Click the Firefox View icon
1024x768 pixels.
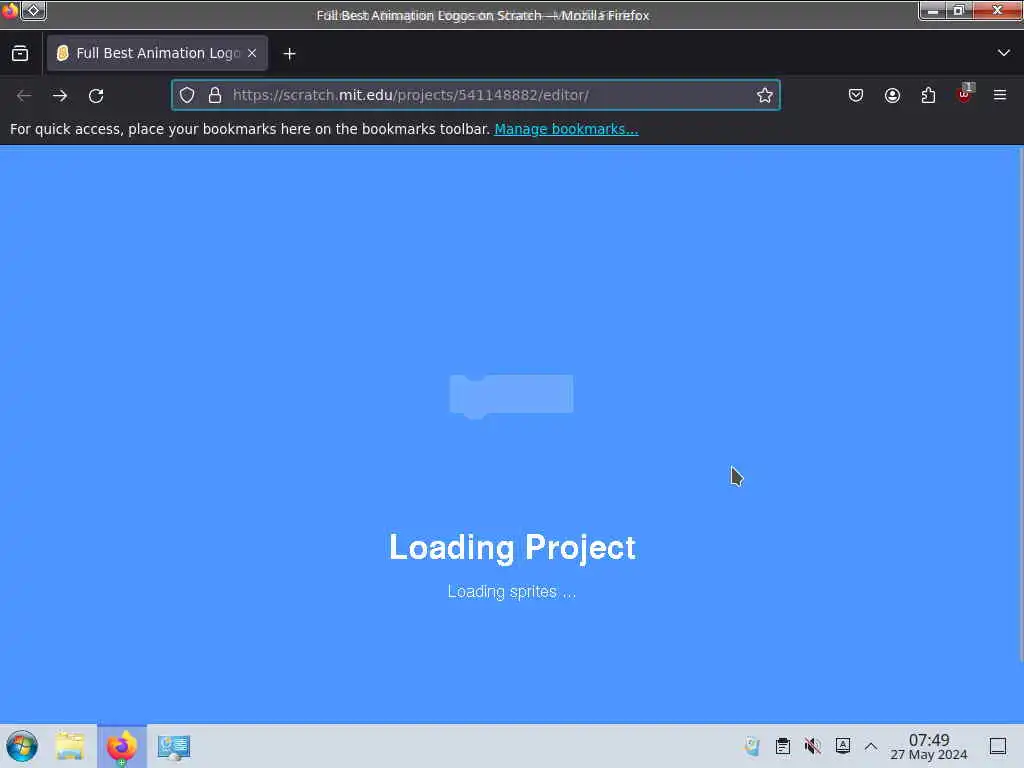(20, 54)
